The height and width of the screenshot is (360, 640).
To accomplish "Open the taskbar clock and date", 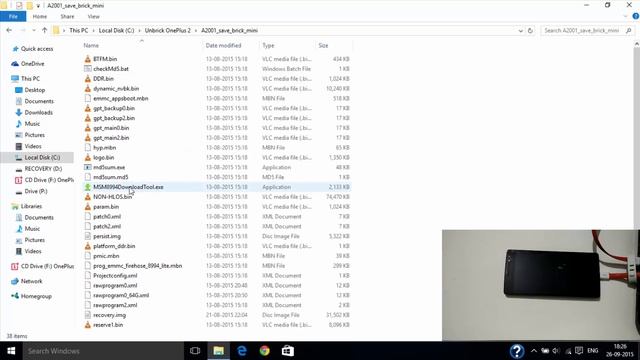I will coord(620,351).
